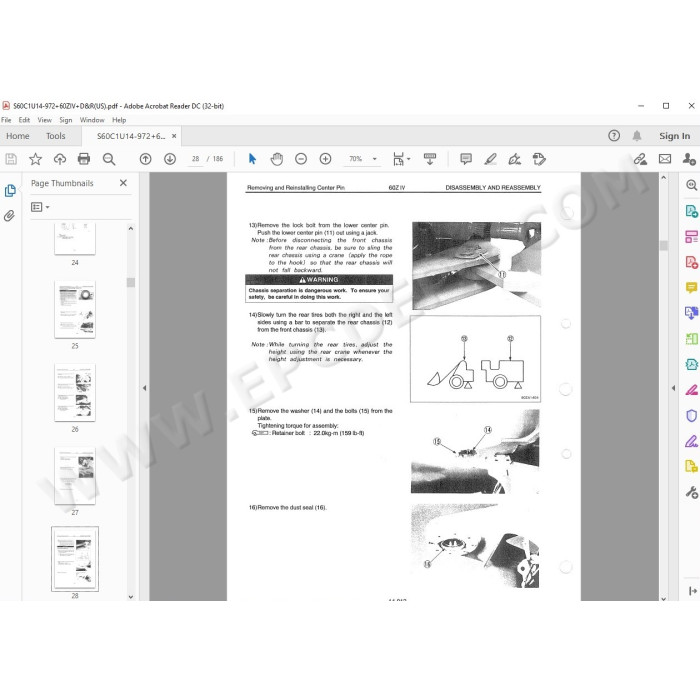
Task: Bookmark file with the star icon
Action: click(x=35, y=159)
